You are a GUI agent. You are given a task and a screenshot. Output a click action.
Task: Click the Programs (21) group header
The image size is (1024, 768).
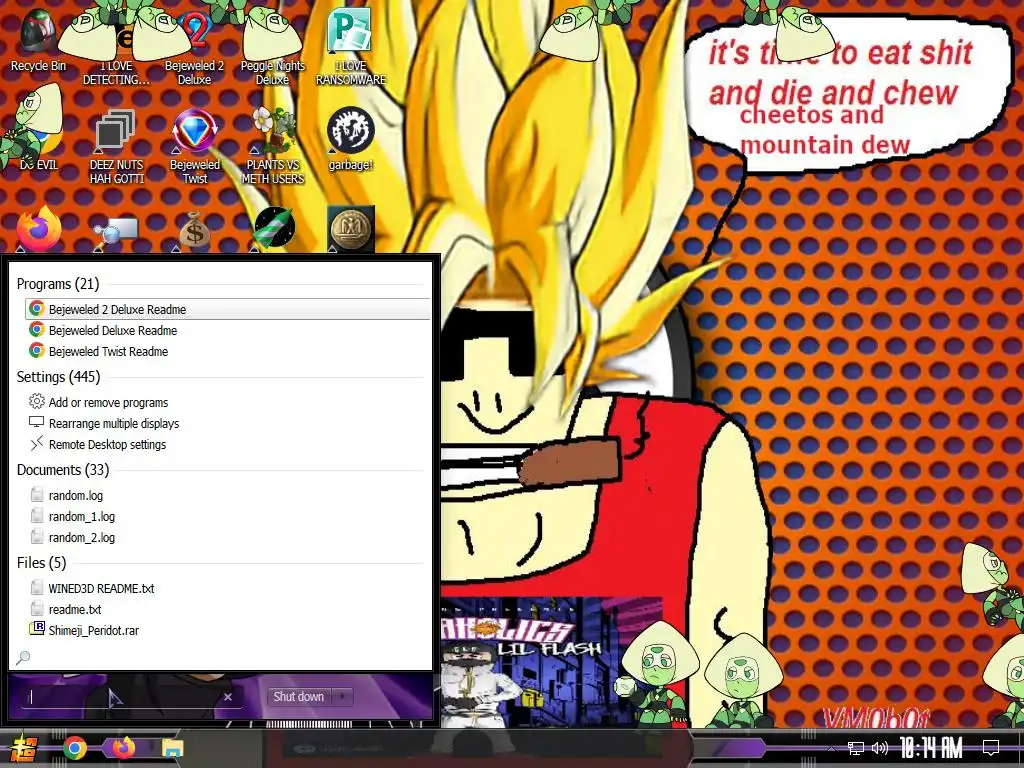58,284
